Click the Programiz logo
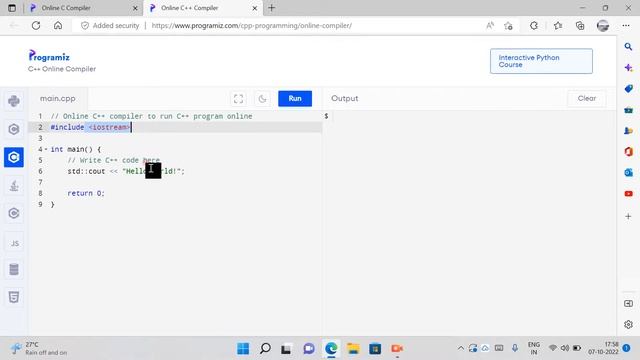 49,56
